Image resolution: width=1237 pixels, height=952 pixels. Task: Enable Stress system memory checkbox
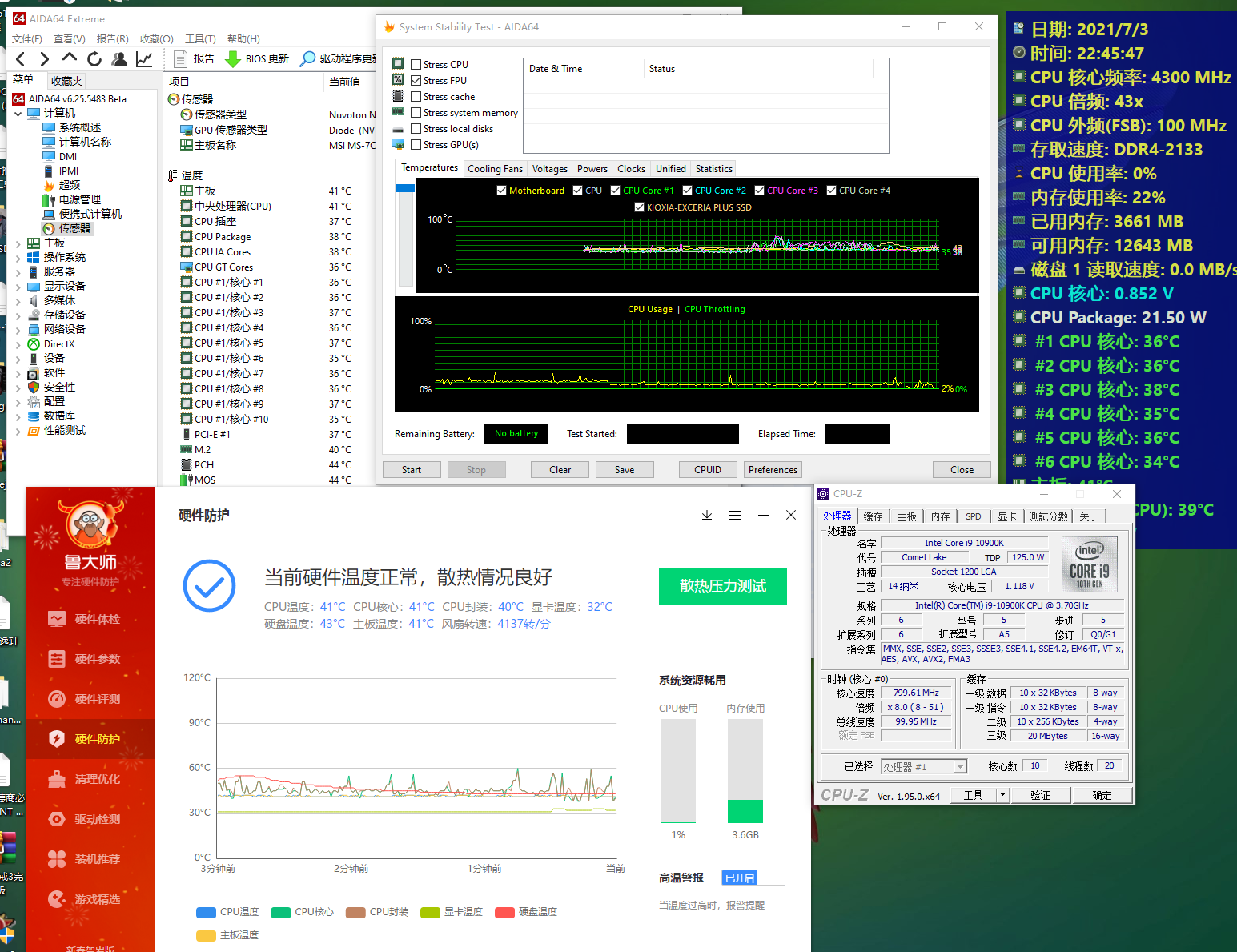coord(416,113)
